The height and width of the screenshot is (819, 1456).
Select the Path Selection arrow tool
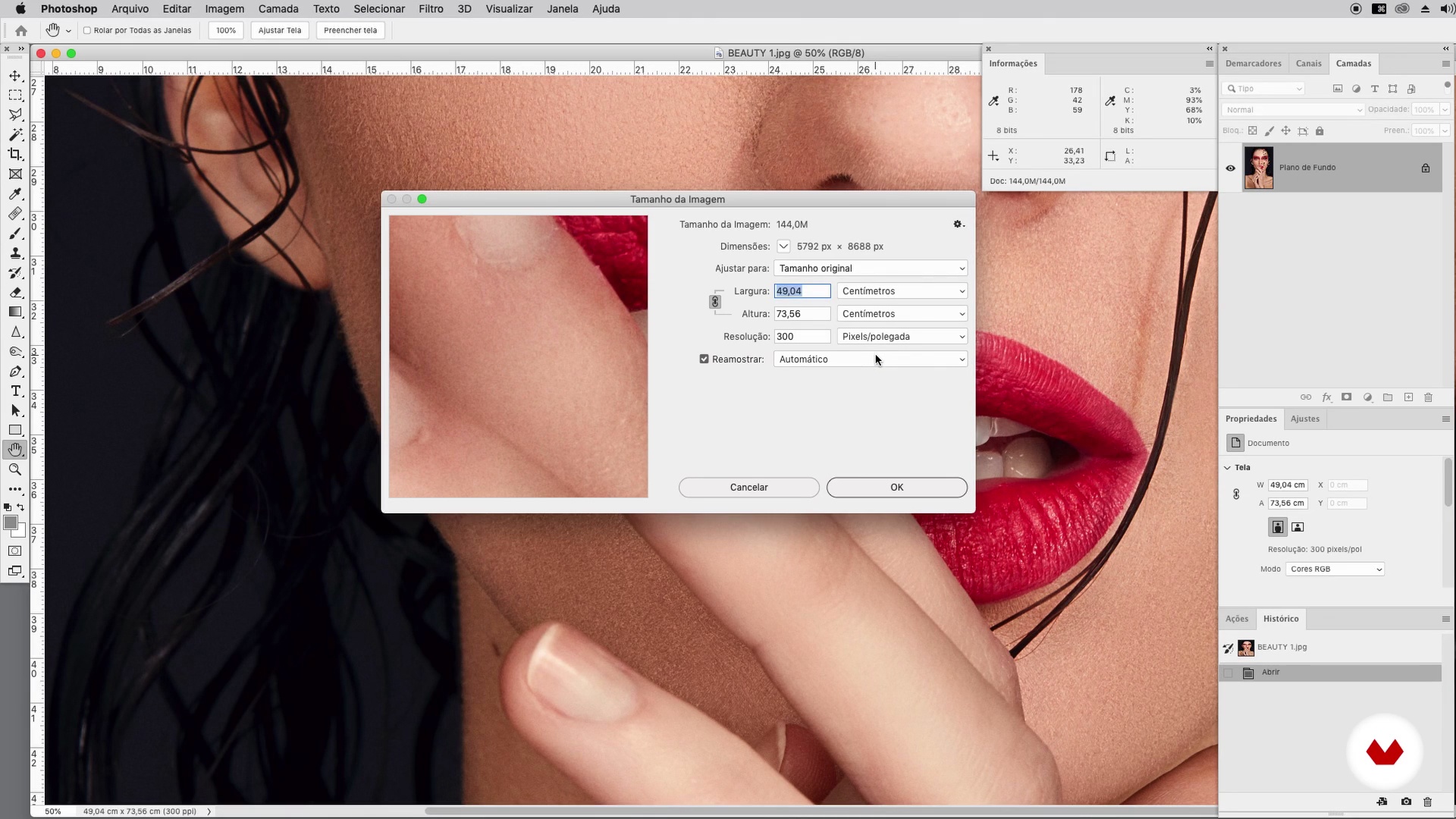point(15,411)
